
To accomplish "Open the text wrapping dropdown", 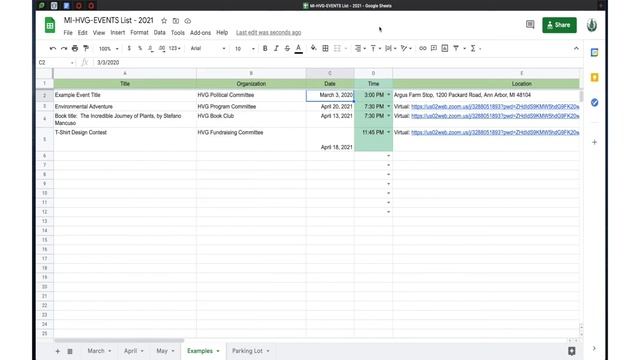I will (391, 48).
